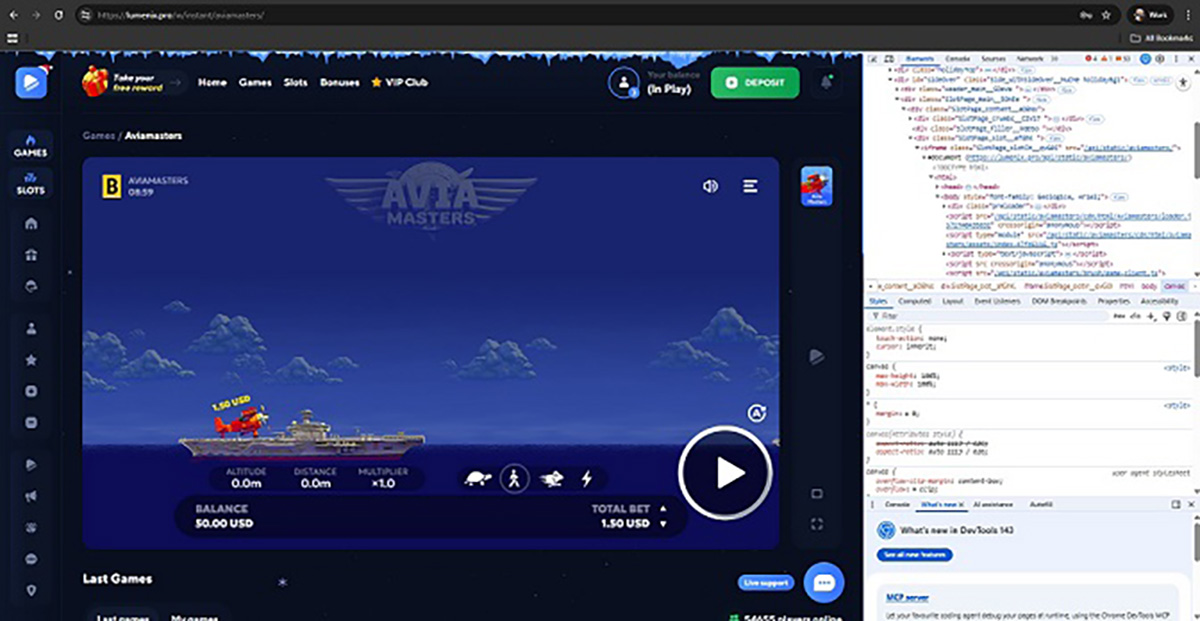Mute the Aviamasters game sound
This screenshot has height=621, width=1200.
tap(710, 186)
